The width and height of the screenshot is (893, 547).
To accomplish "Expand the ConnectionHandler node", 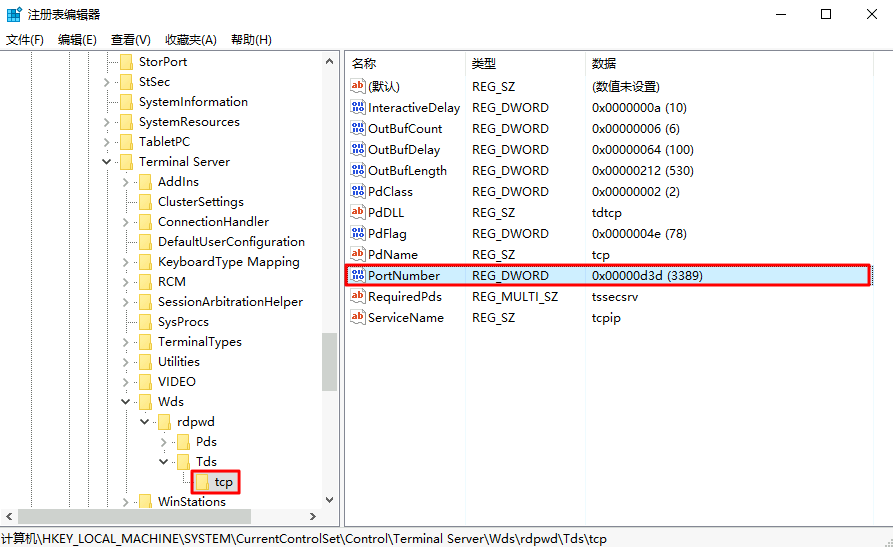I will (126, 222).
